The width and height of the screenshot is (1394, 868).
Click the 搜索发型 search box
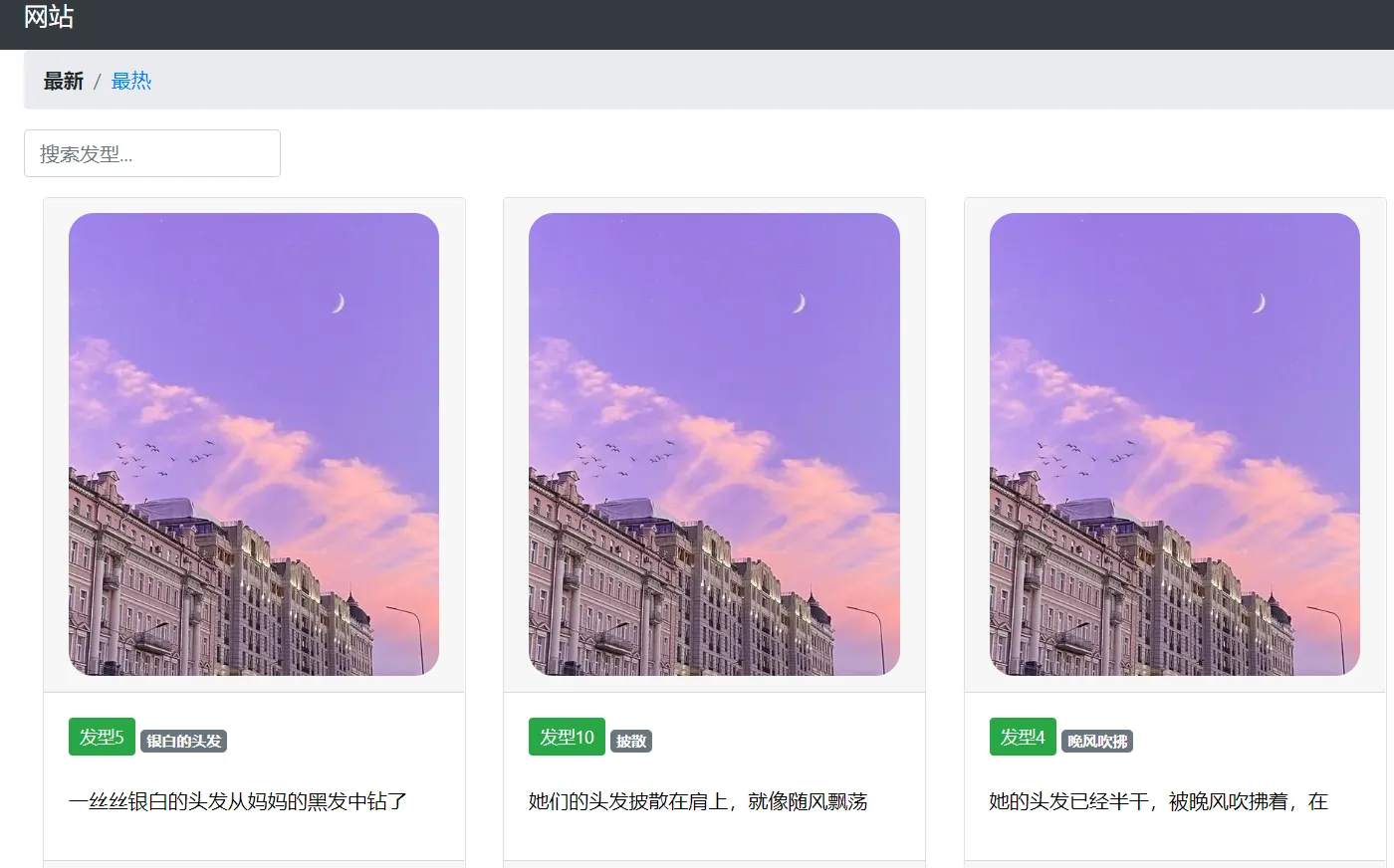(x=151, y=152)
